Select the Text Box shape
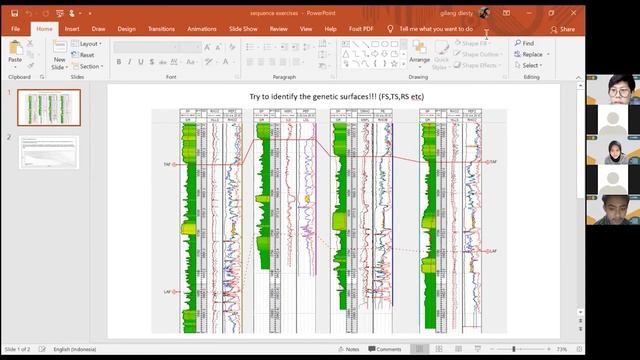Viewport: 640px width, 360px height. click(x=346, y=44)
